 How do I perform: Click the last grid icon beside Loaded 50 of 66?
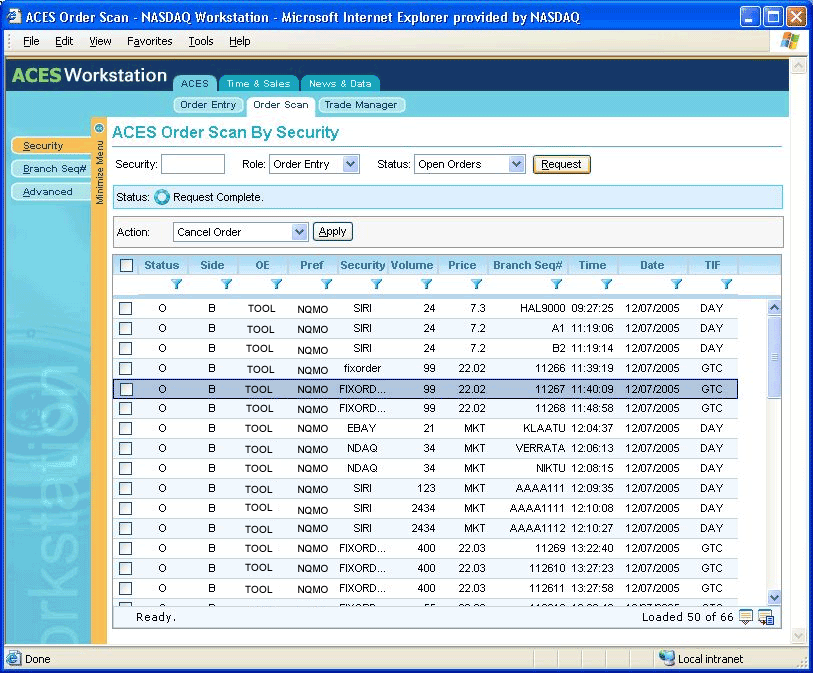pyautogui.click(x=766, y=617)
